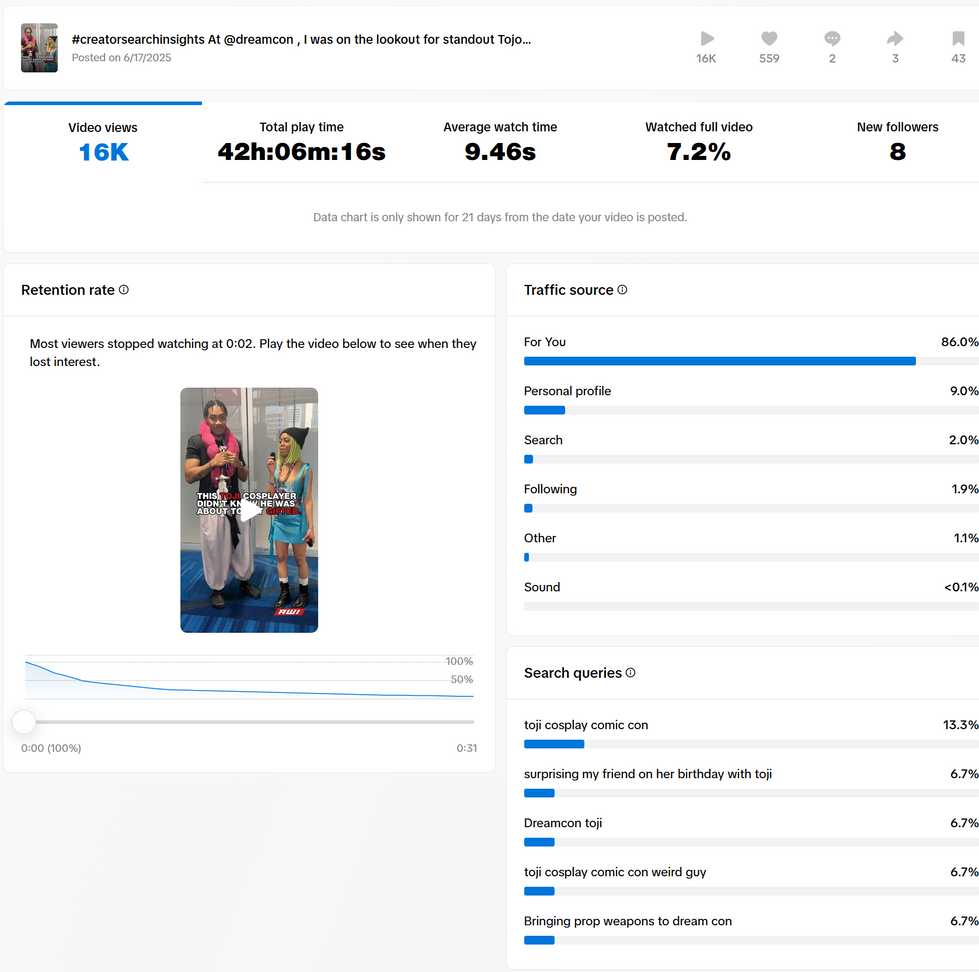Click 'toji cosplay comic con weird guy' query
The height and width of the screenshot is (972, 979).
(x=615, y=872)
